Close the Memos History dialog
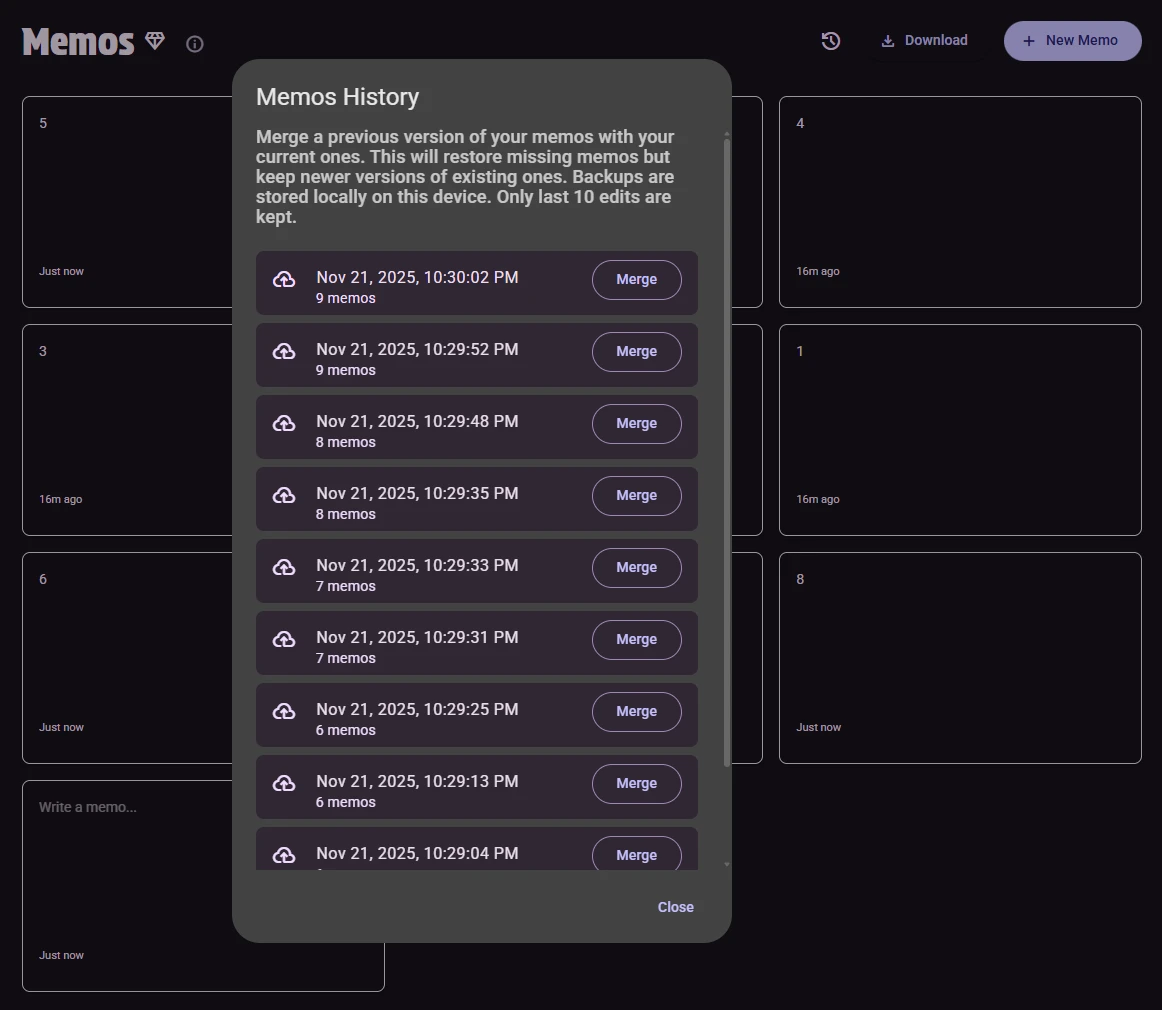 [675, 907]
